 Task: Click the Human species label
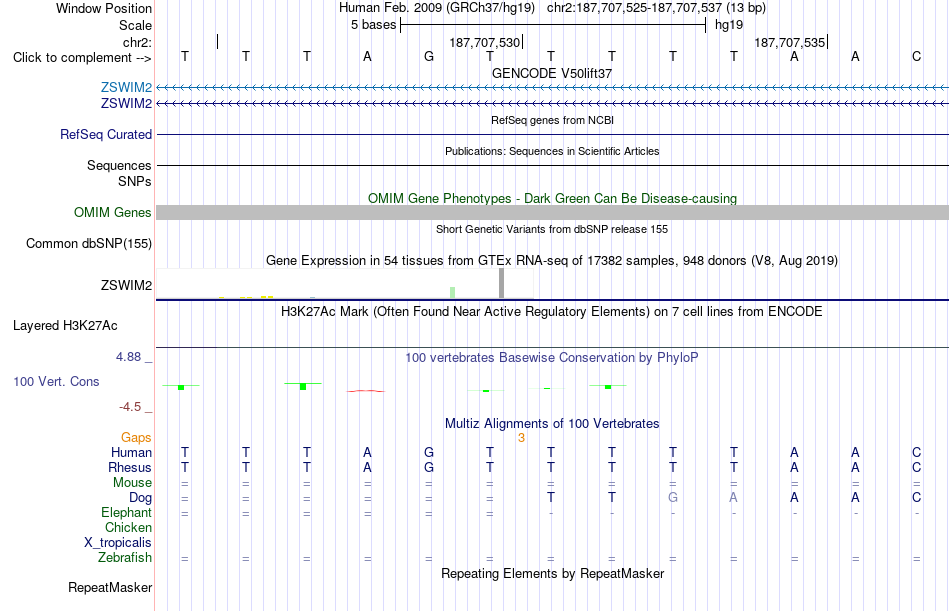(x=131, y=453)
